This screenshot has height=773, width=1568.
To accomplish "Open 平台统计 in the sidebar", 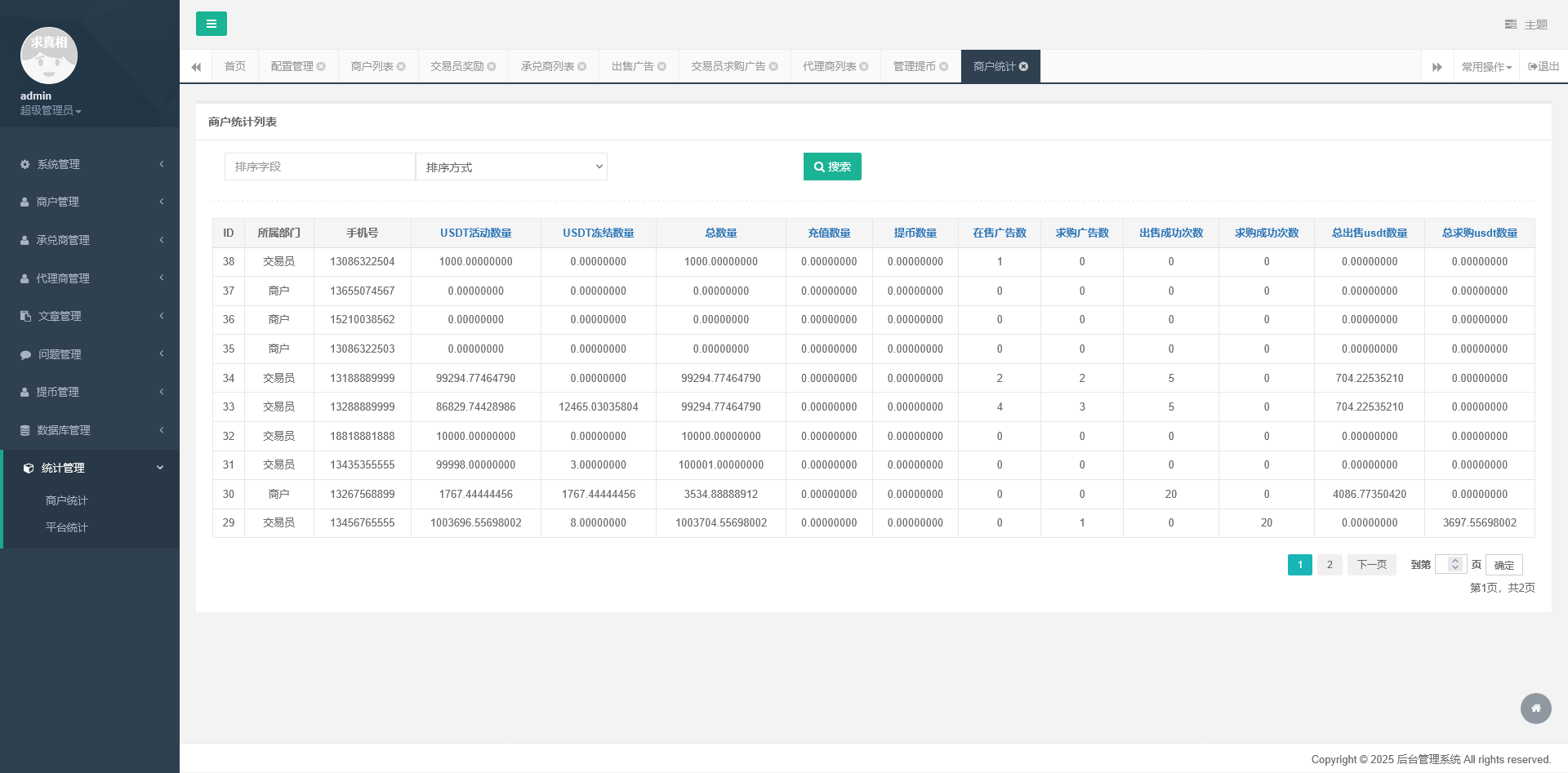I will click(x=67, y=527).
